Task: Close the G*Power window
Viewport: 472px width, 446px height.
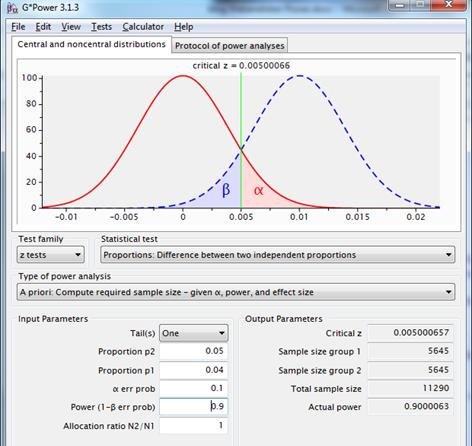Action: pyautogui.click(x=449, y=5)
